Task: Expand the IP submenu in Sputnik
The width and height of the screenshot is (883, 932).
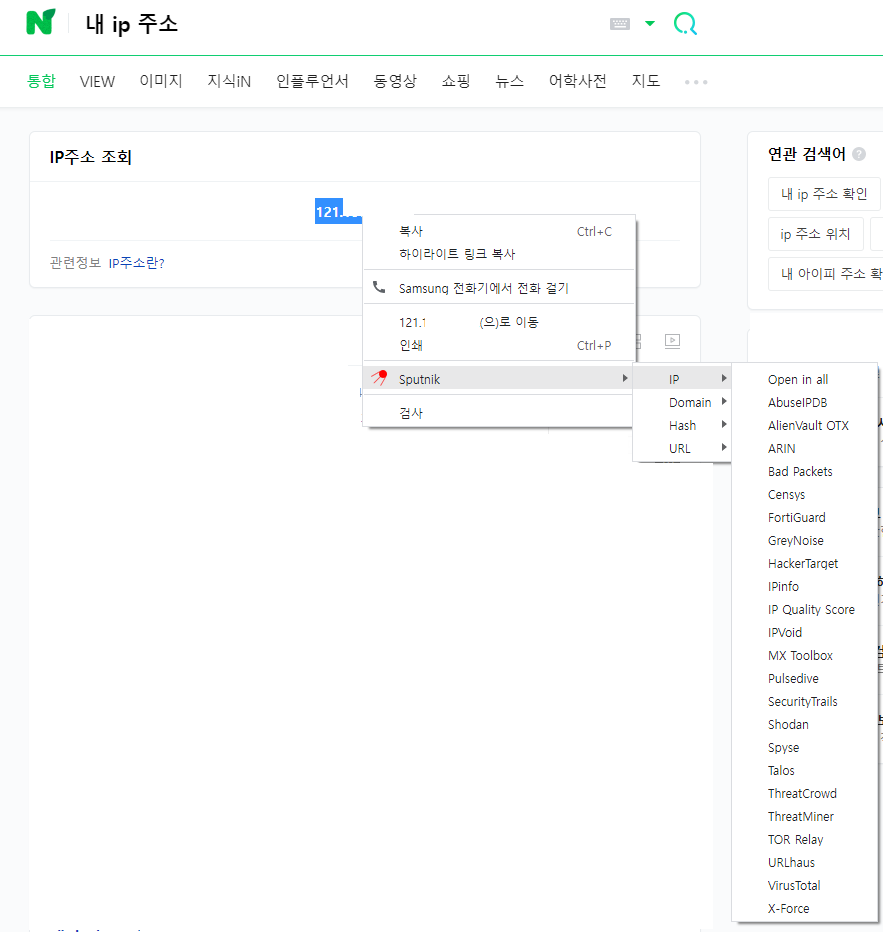Action: (x=682, y=379)
